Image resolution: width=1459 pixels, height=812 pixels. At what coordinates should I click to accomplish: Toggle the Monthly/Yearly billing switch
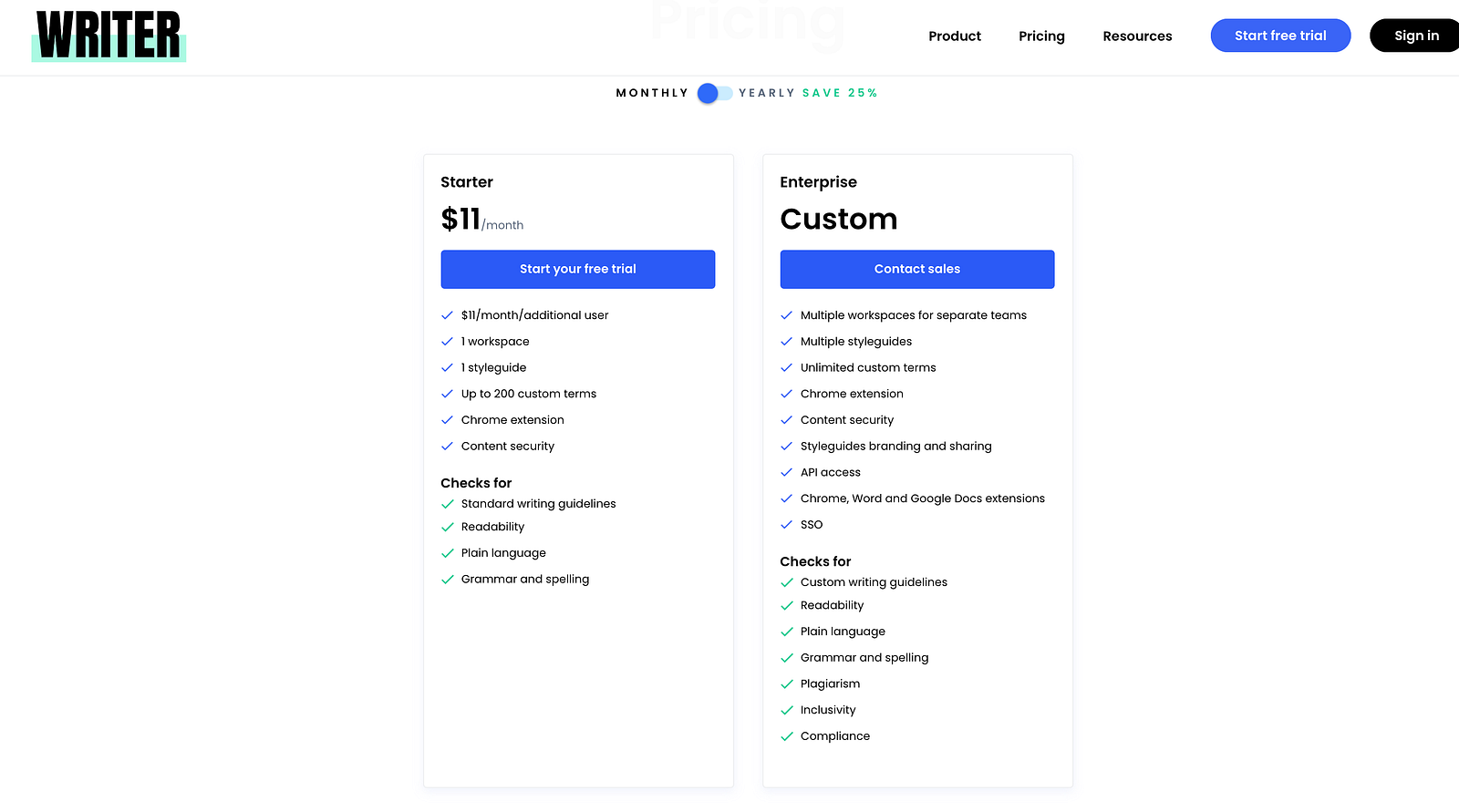point(714,93)
